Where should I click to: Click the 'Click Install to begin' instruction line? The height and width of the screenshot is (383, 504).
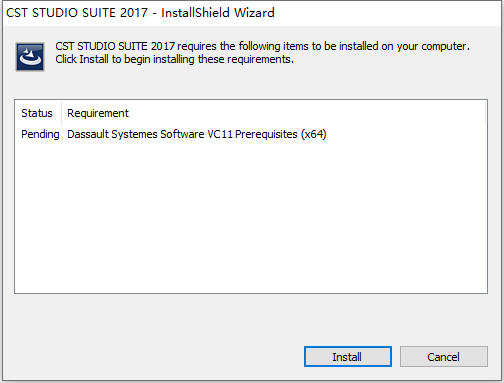click(174, 59)
